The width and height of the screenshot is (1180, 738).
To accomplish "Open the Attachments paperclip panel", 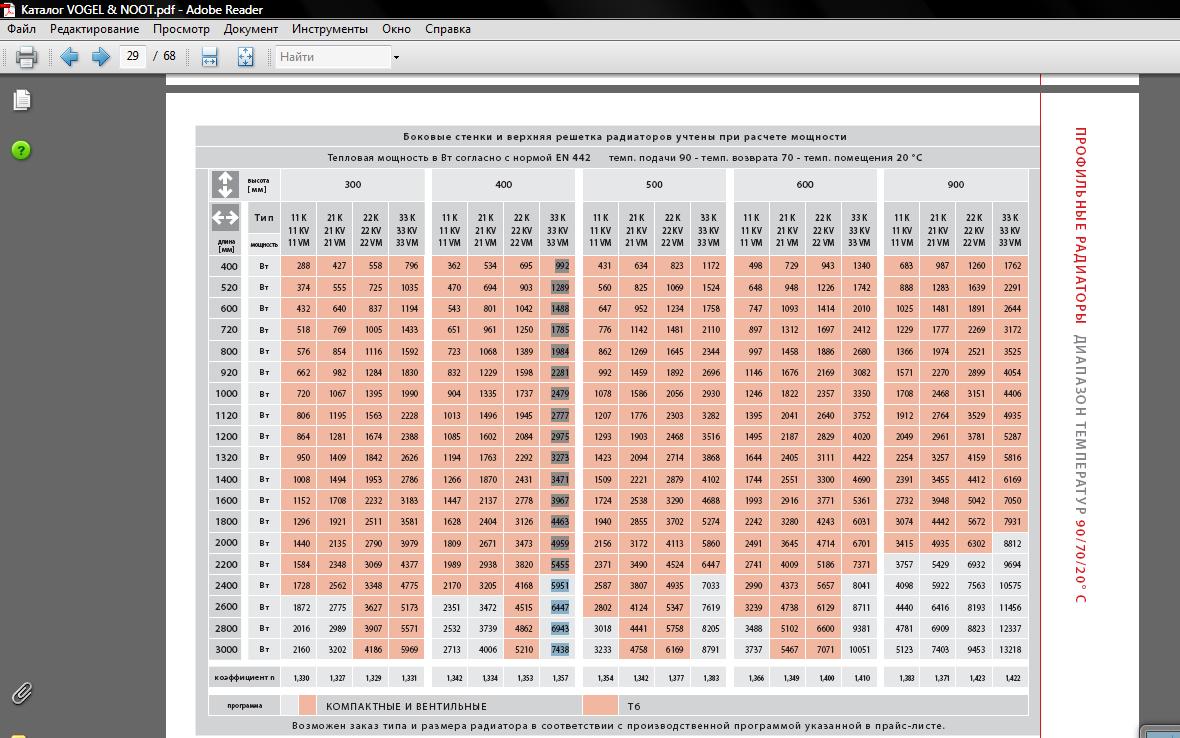I will coord(21,692).
